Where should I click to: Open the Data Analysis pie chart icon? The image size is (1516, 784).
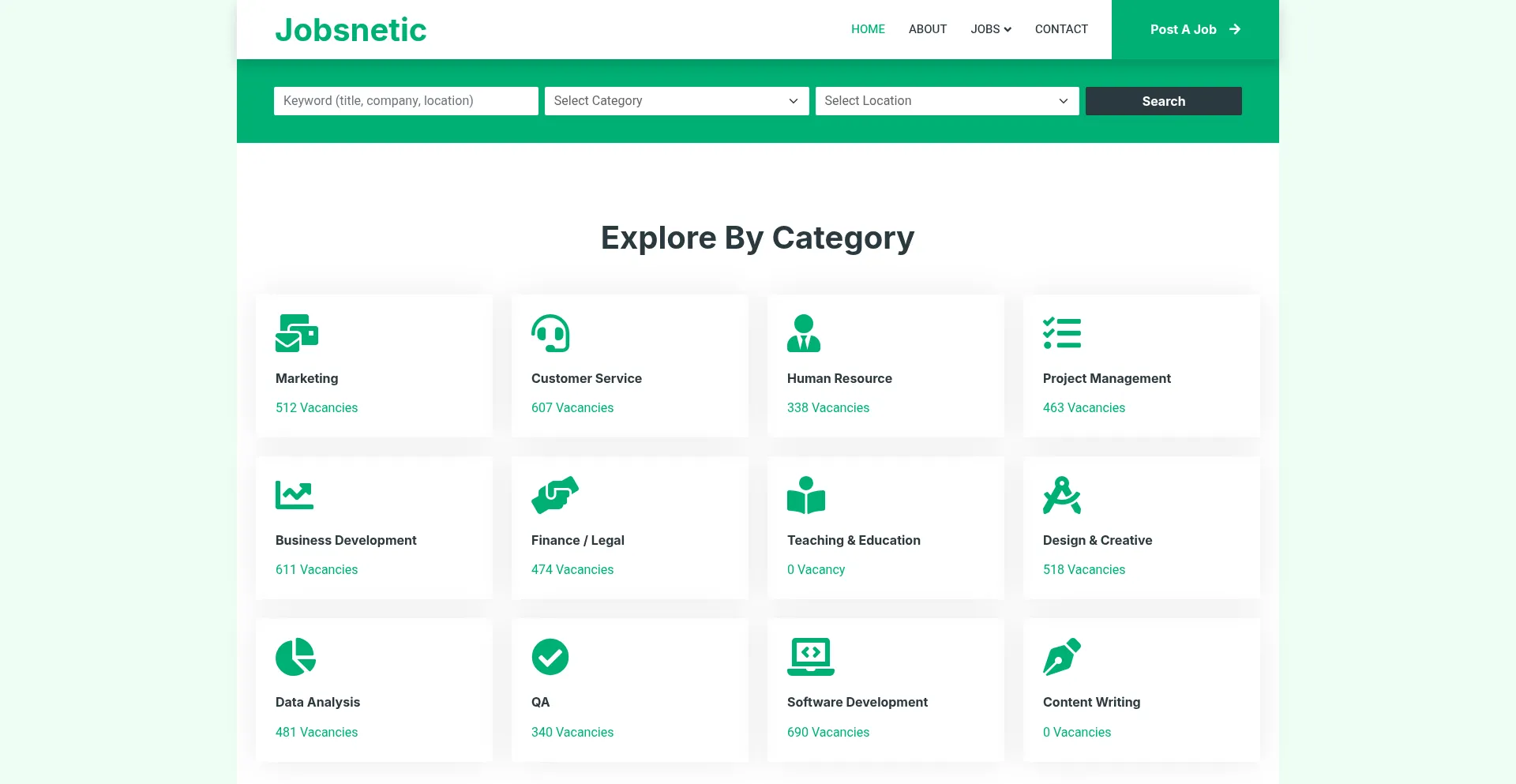[x=295, y=657]
